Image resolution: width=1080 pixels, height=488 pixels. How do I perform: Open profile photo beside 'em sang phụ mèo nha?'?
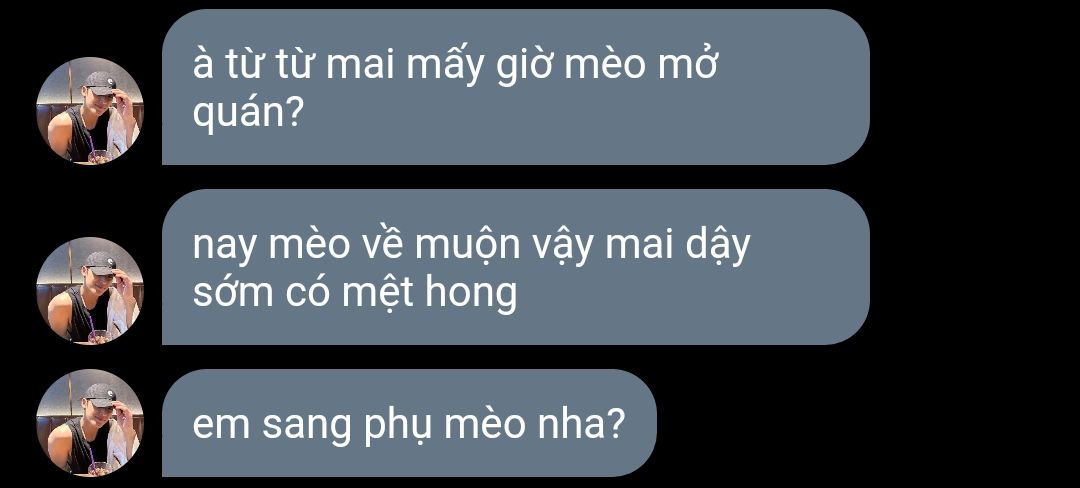pyautogui.click(x=90, y=423)
